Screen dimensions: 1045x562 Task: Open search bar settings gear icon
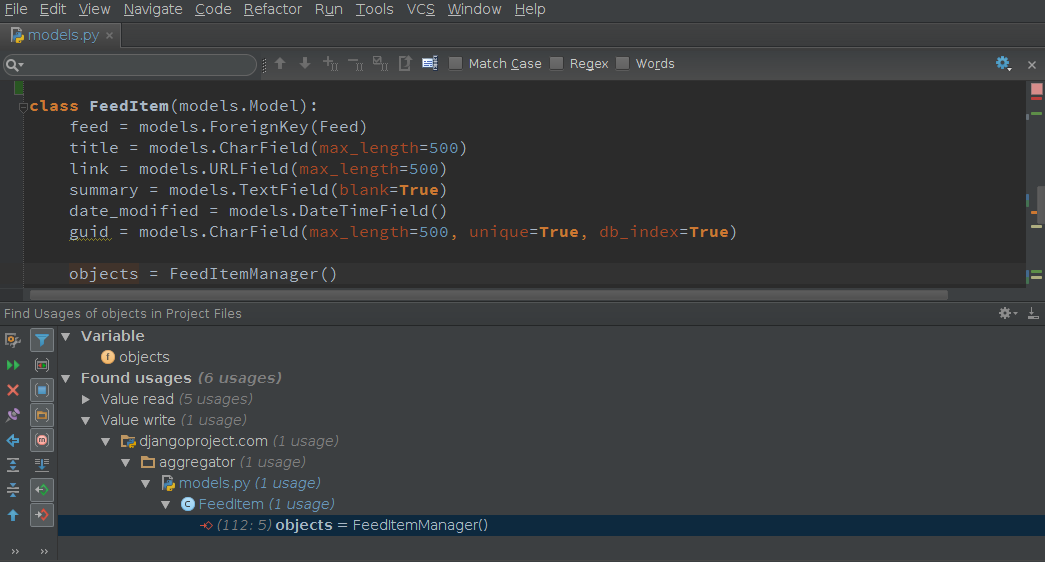tap(1003, 63)
